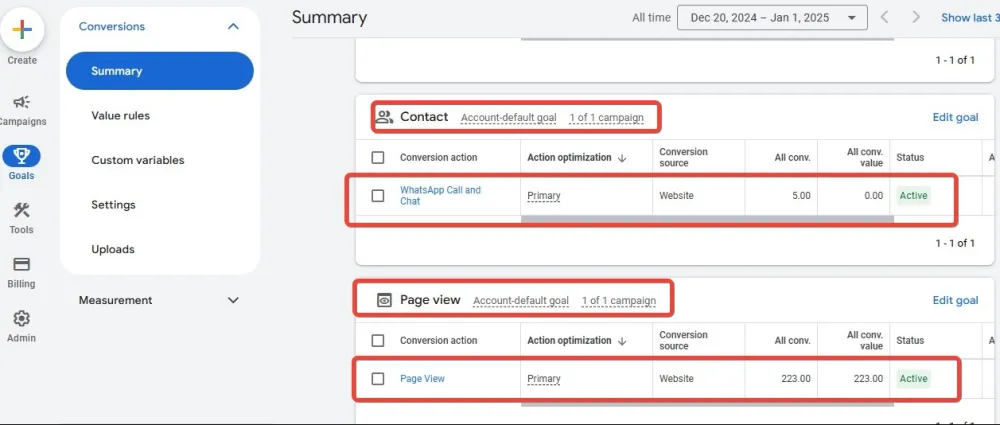Open Tools wrench icon

(22, 211)
